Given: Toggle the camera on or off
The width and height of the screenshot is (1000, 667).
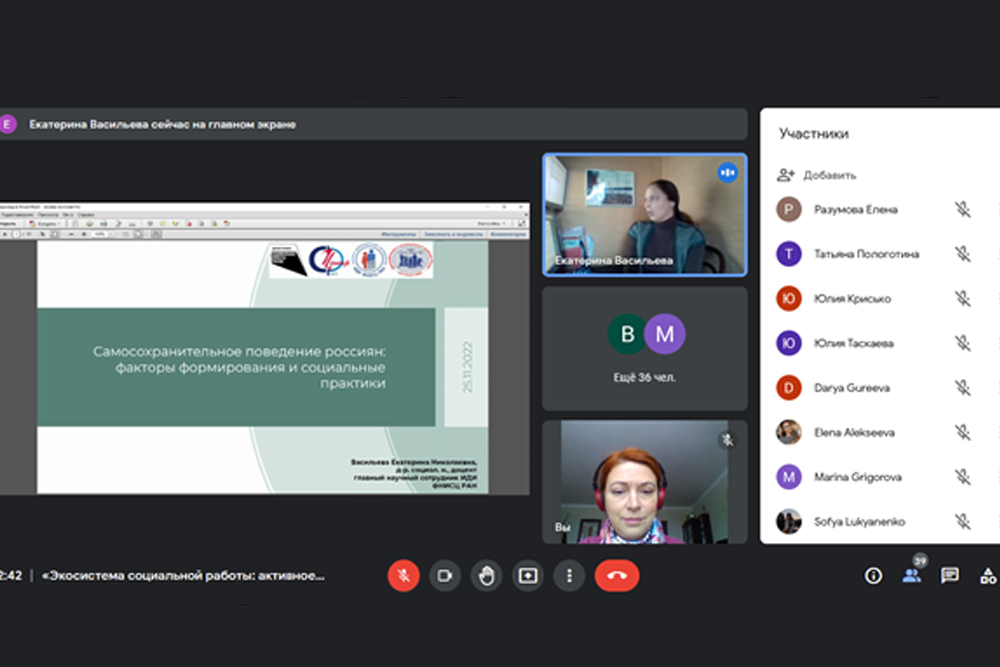Looking at the screenshot, I should 445,576.
